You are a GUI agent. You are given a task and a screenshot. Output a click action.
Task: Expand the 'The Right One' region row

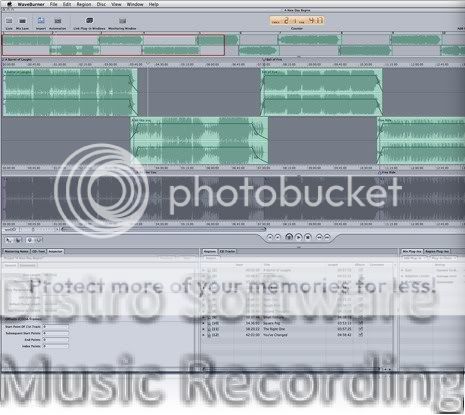(204, 329)
